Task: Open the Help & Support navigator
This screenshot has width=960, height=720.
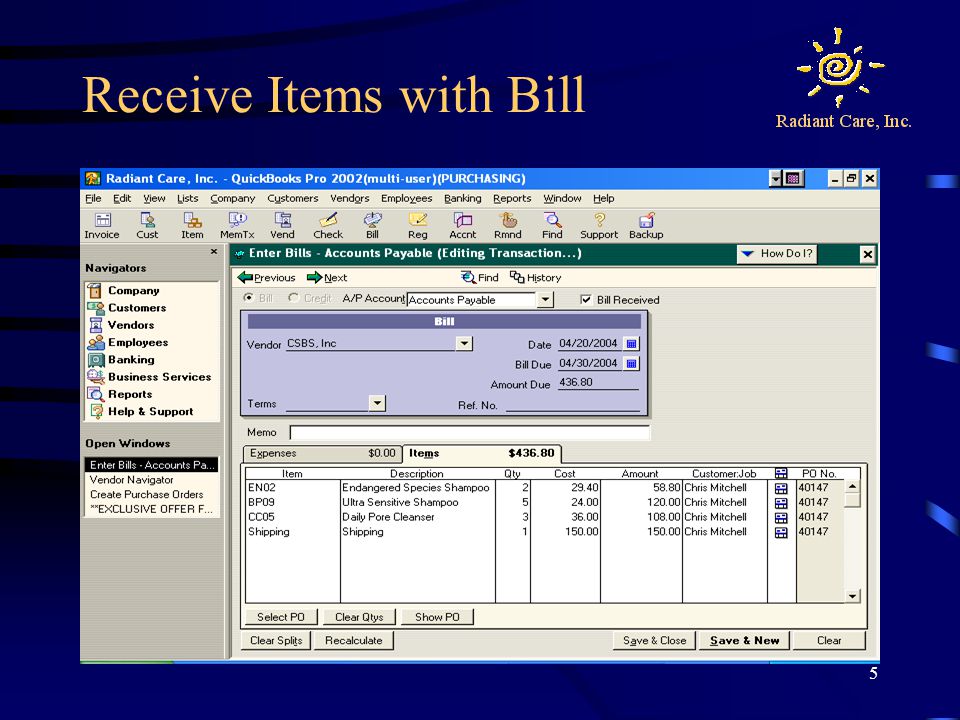Action: pyautogui.click(x=141, y=411)
